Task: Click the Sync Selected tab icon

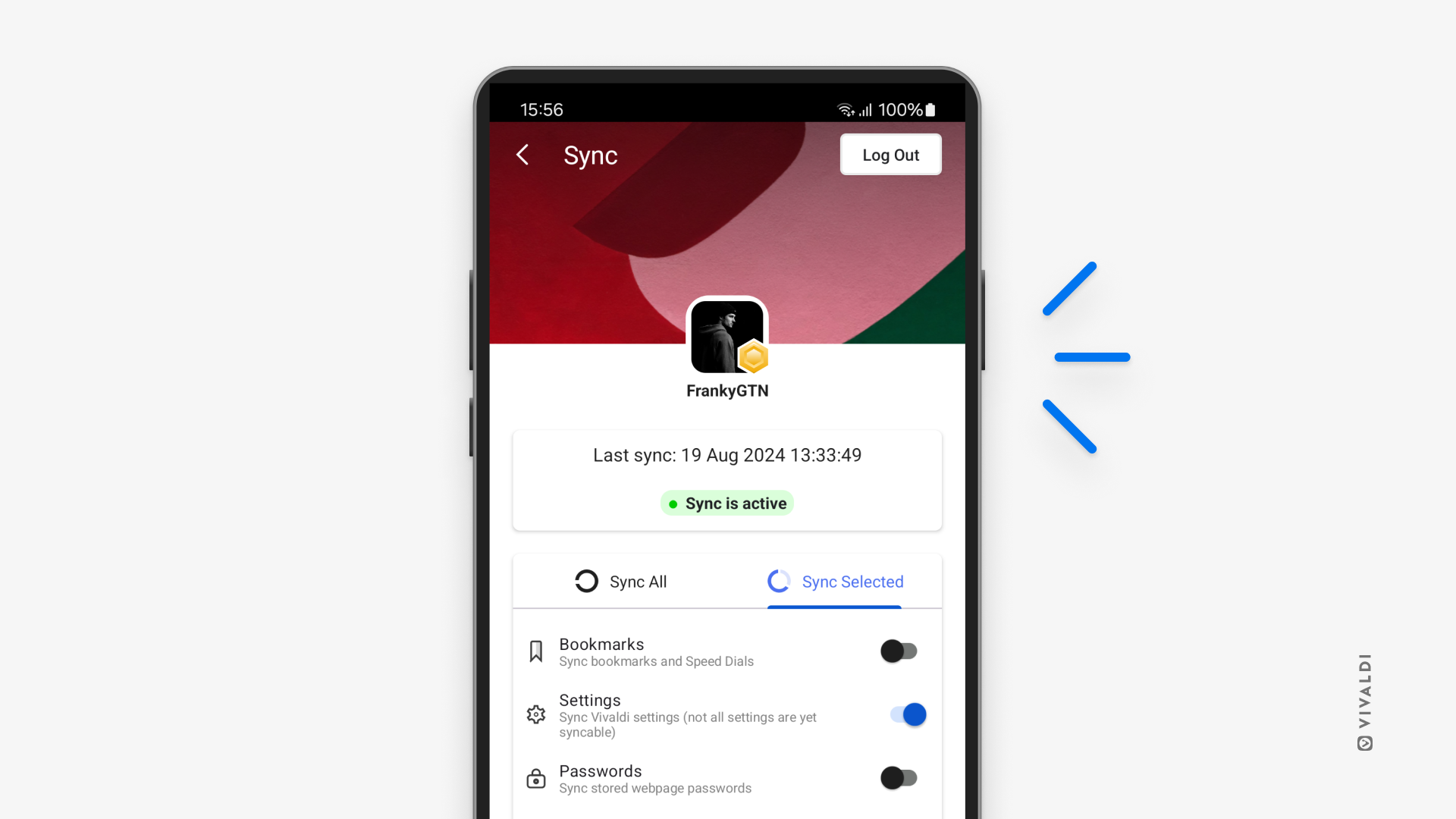Action: [780, 581]
